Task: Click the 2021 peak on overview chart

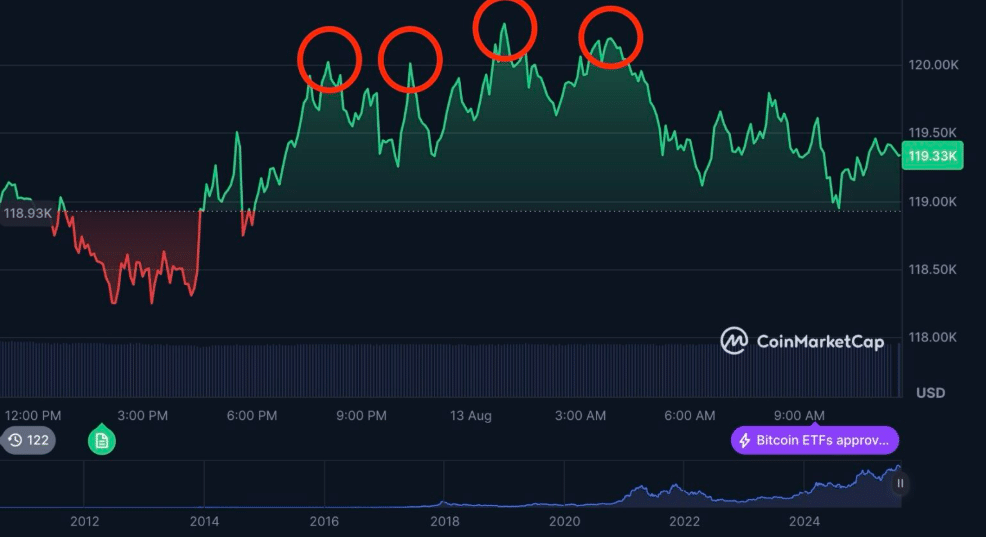Action: (x=640, y=487)
